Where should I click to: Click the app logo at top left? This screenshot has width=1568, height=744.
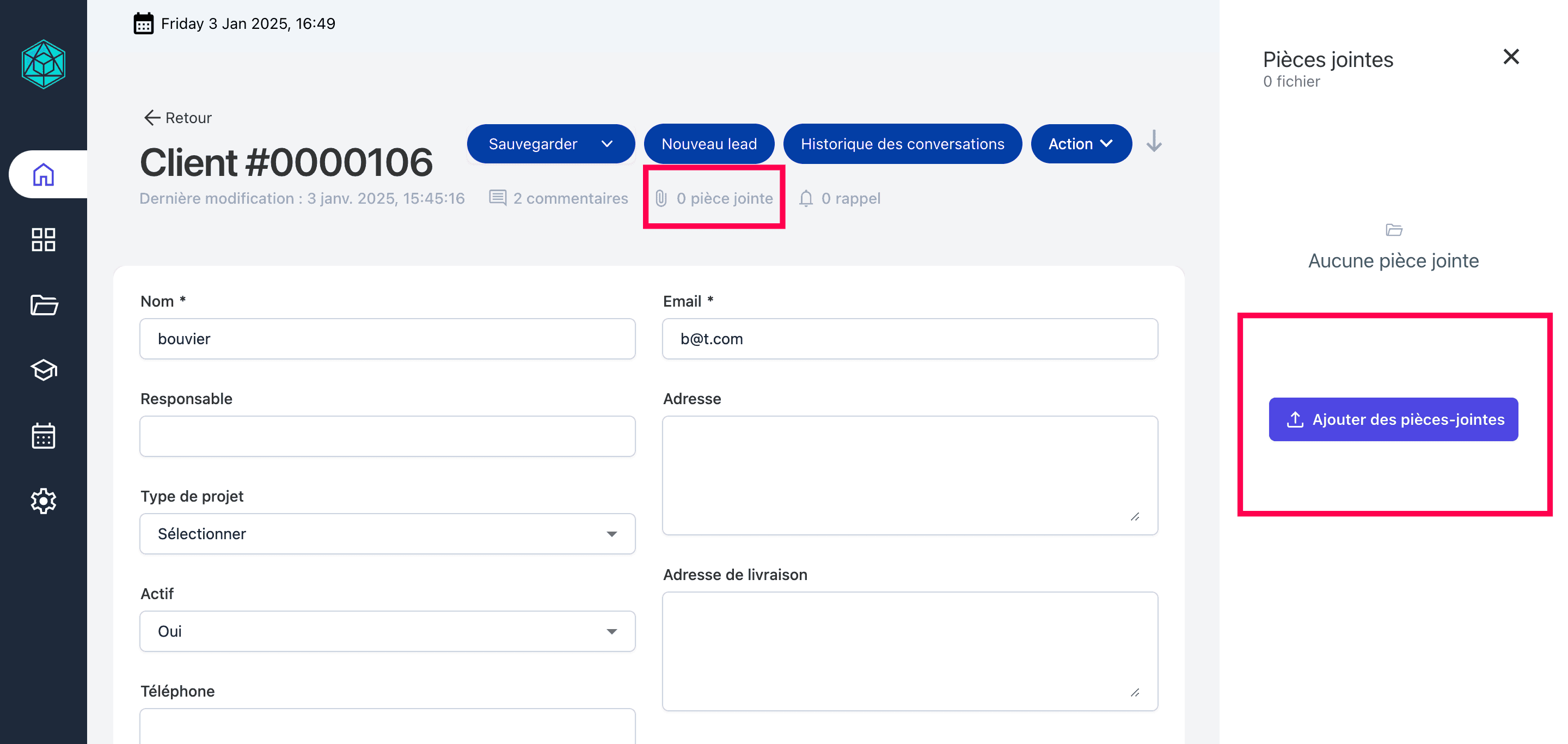point(43,64)
